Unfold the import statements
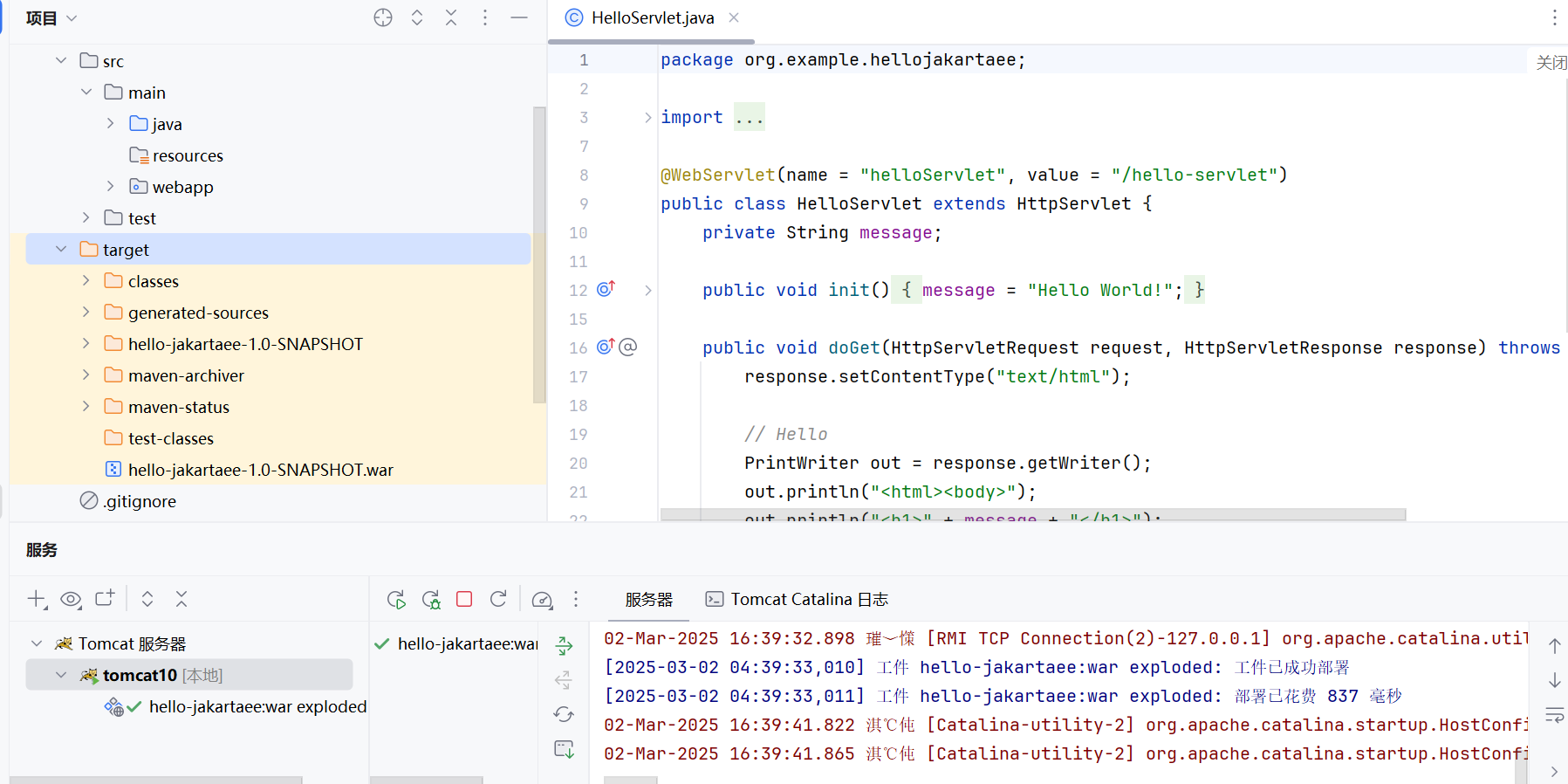This screenshot has width=1568, height=784. [x=647, y=117]
